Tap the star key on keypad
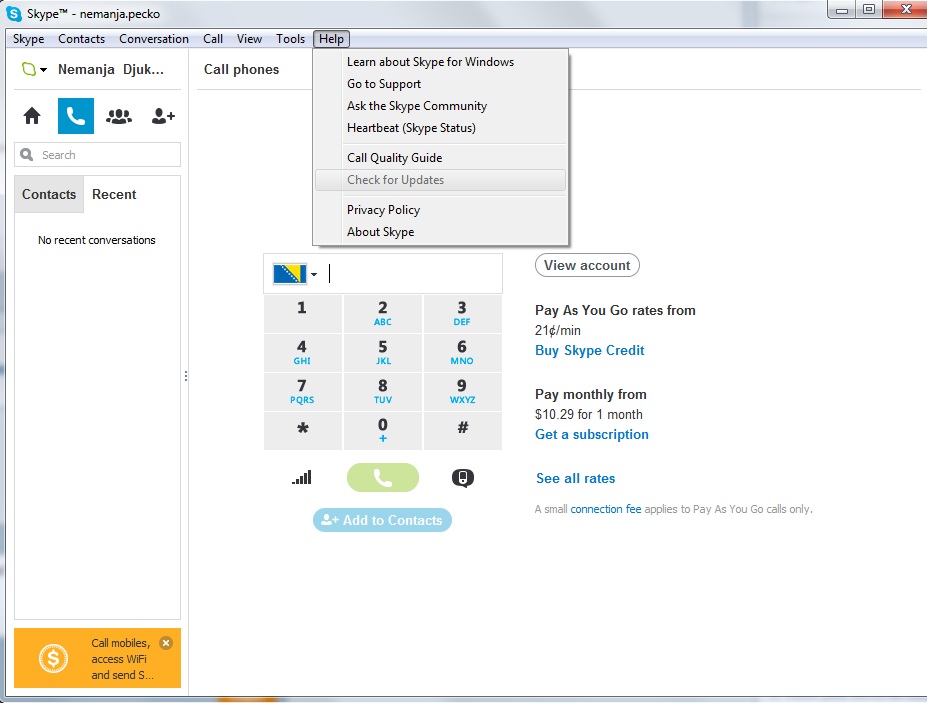The image size is (927, 703). coord(302,431)
